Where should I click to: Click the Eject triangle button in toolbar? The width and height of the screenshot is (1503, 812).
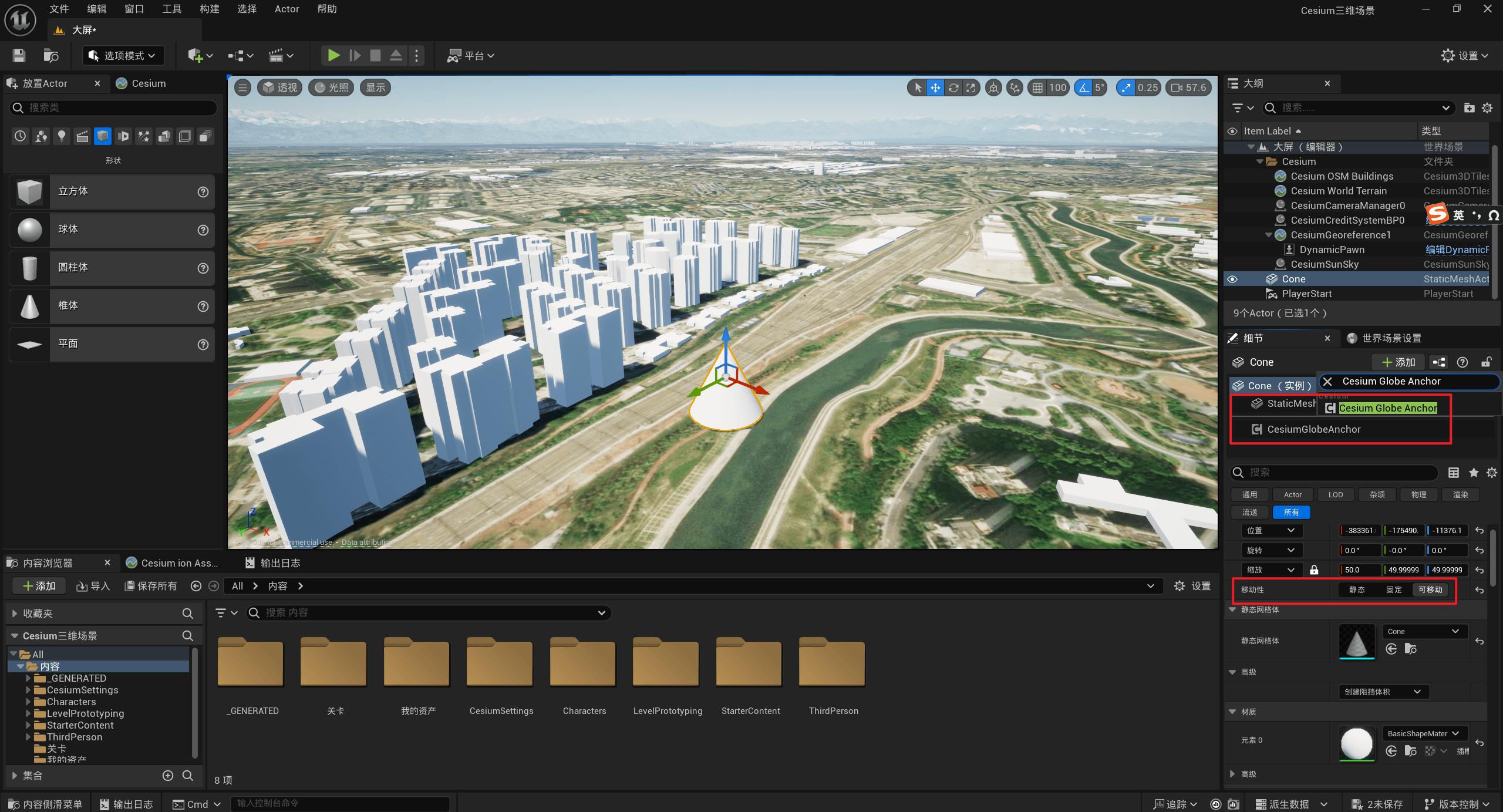(396, 55)
